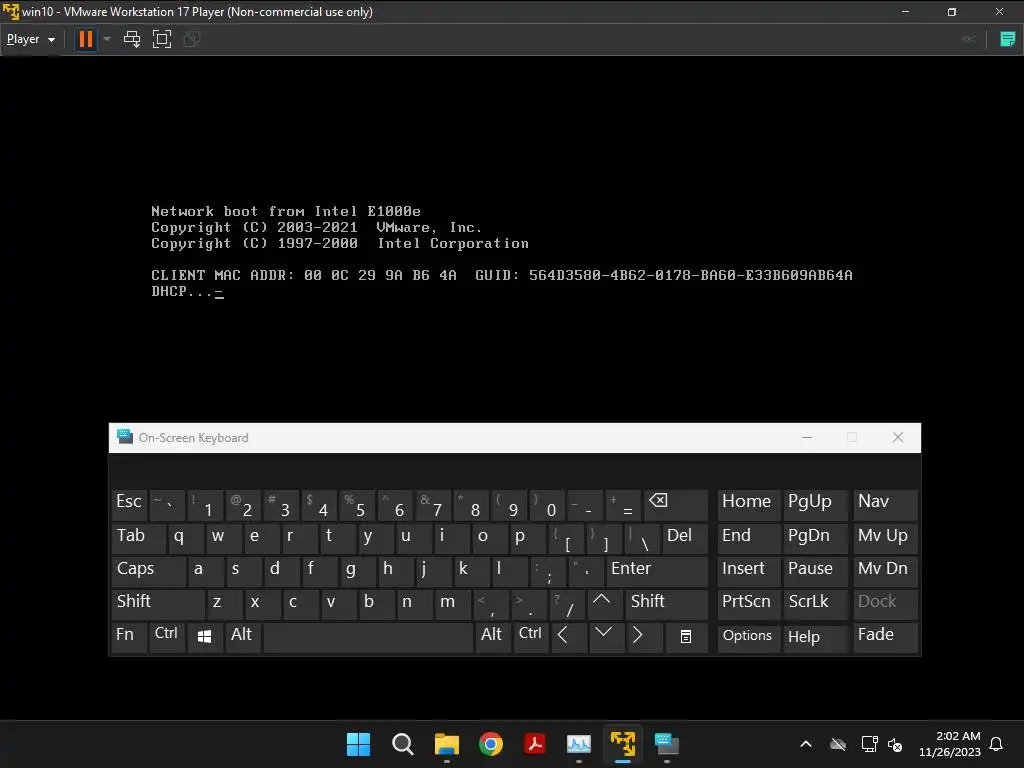This screenshot has height=768, width=1024.
Task: Click the backslash key
Action: point(642,538)
